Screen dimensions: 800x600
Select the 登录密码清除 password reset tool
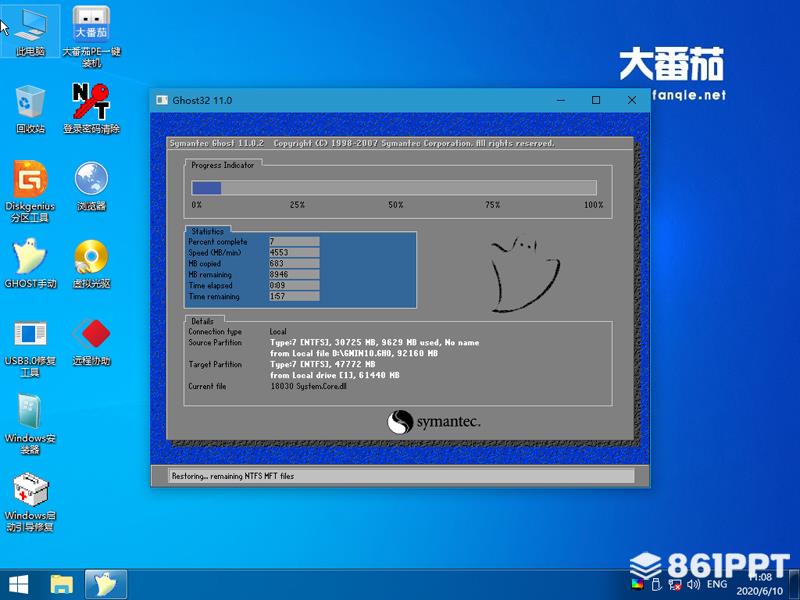(91, 108)
